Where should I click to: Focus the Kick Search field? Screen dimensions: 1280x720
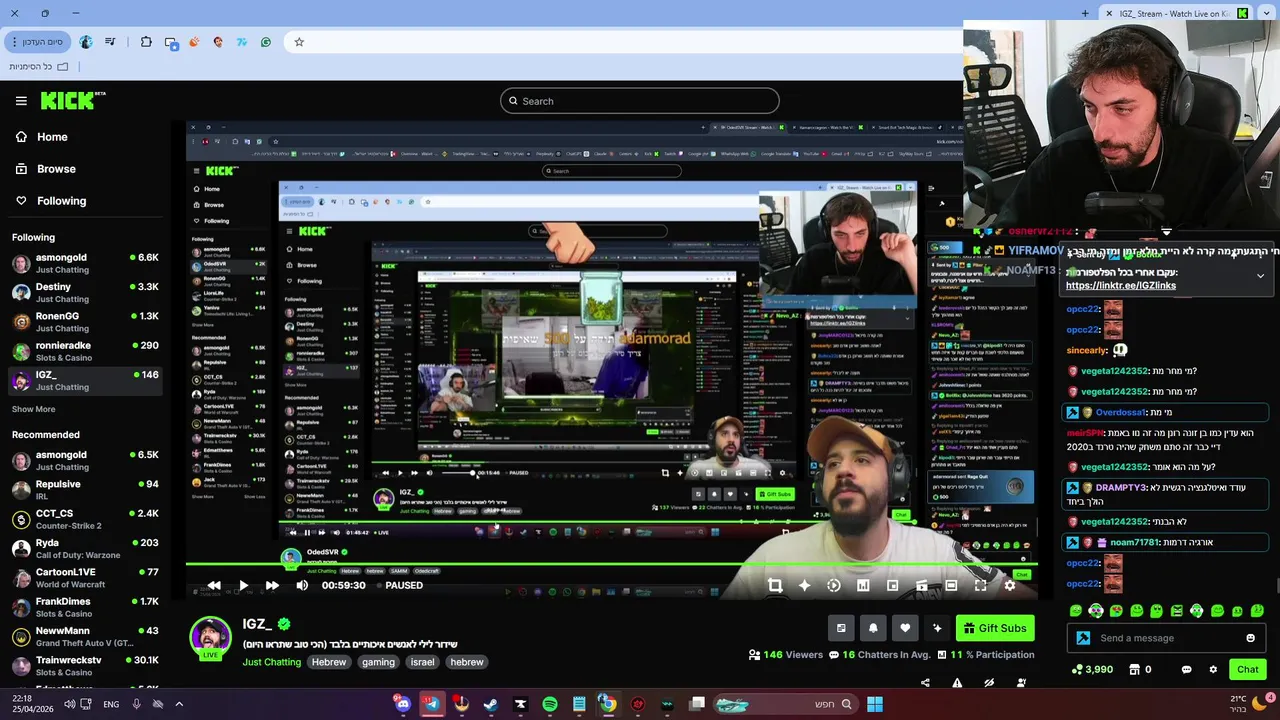coord(640,101)
